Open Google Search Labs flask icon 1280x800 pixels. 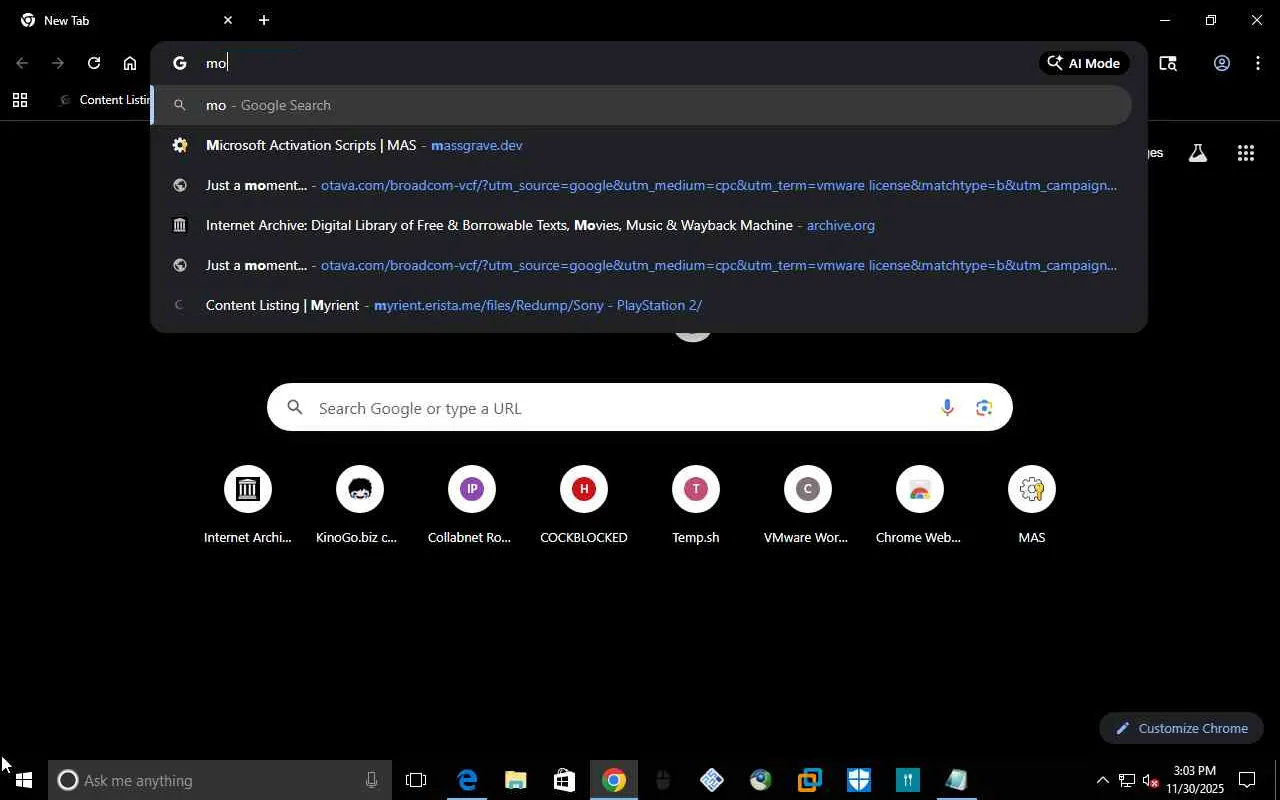point(1197,153)
